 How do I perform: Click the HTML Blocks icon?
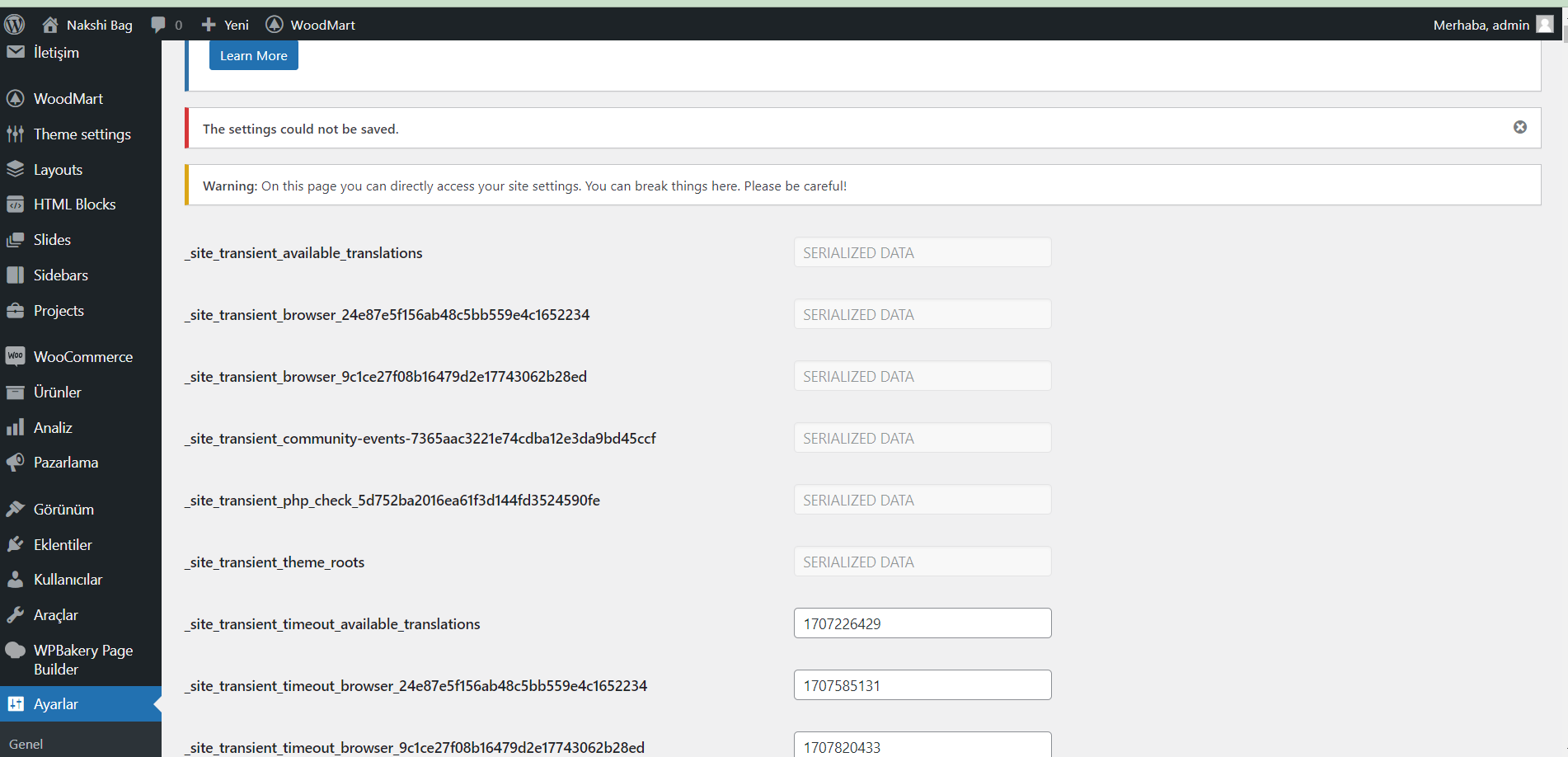click(x=16, y=205)
